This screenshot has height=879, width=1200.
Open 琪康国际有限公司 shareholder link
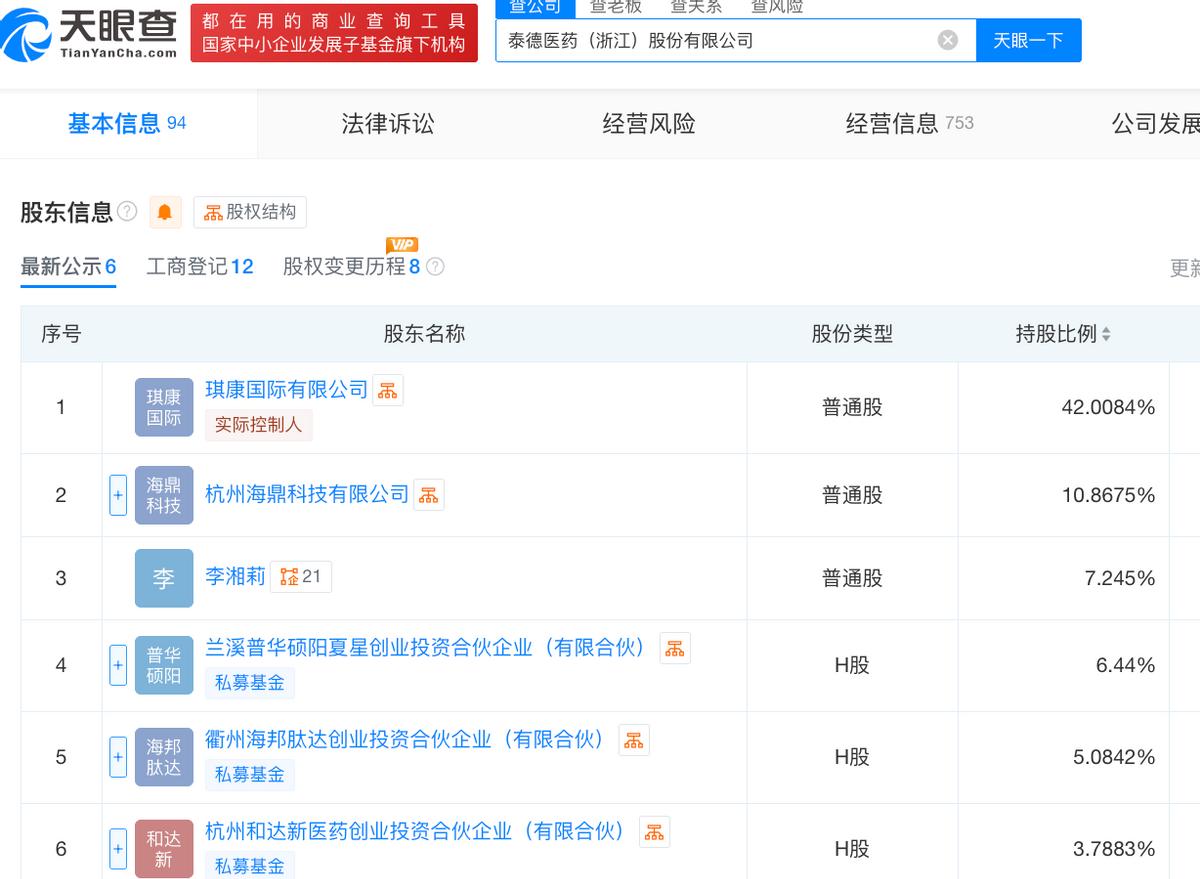coord(287,390)
